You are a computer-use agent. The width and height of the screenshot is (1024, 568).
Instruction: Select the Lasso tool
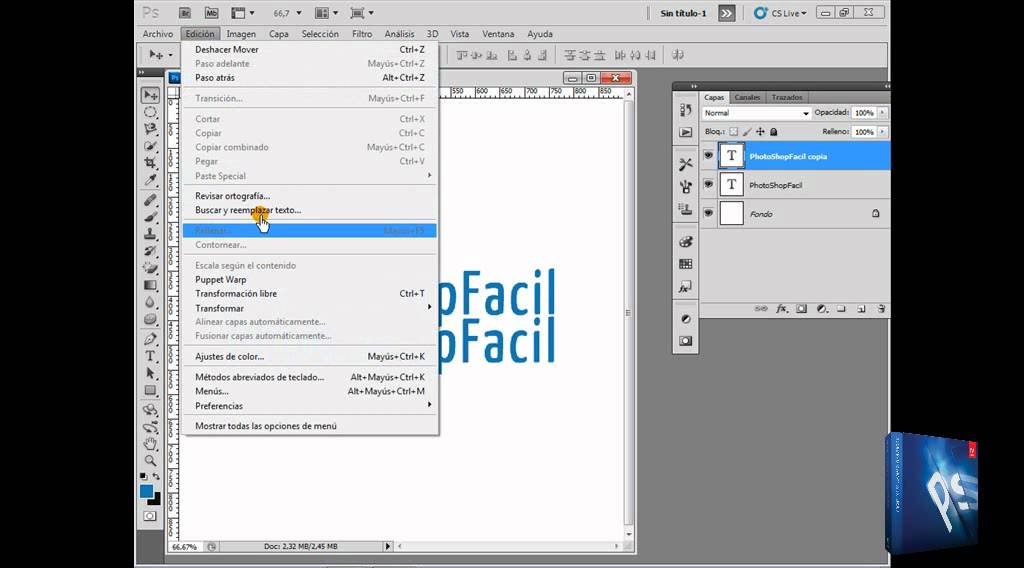pos(150,129)
